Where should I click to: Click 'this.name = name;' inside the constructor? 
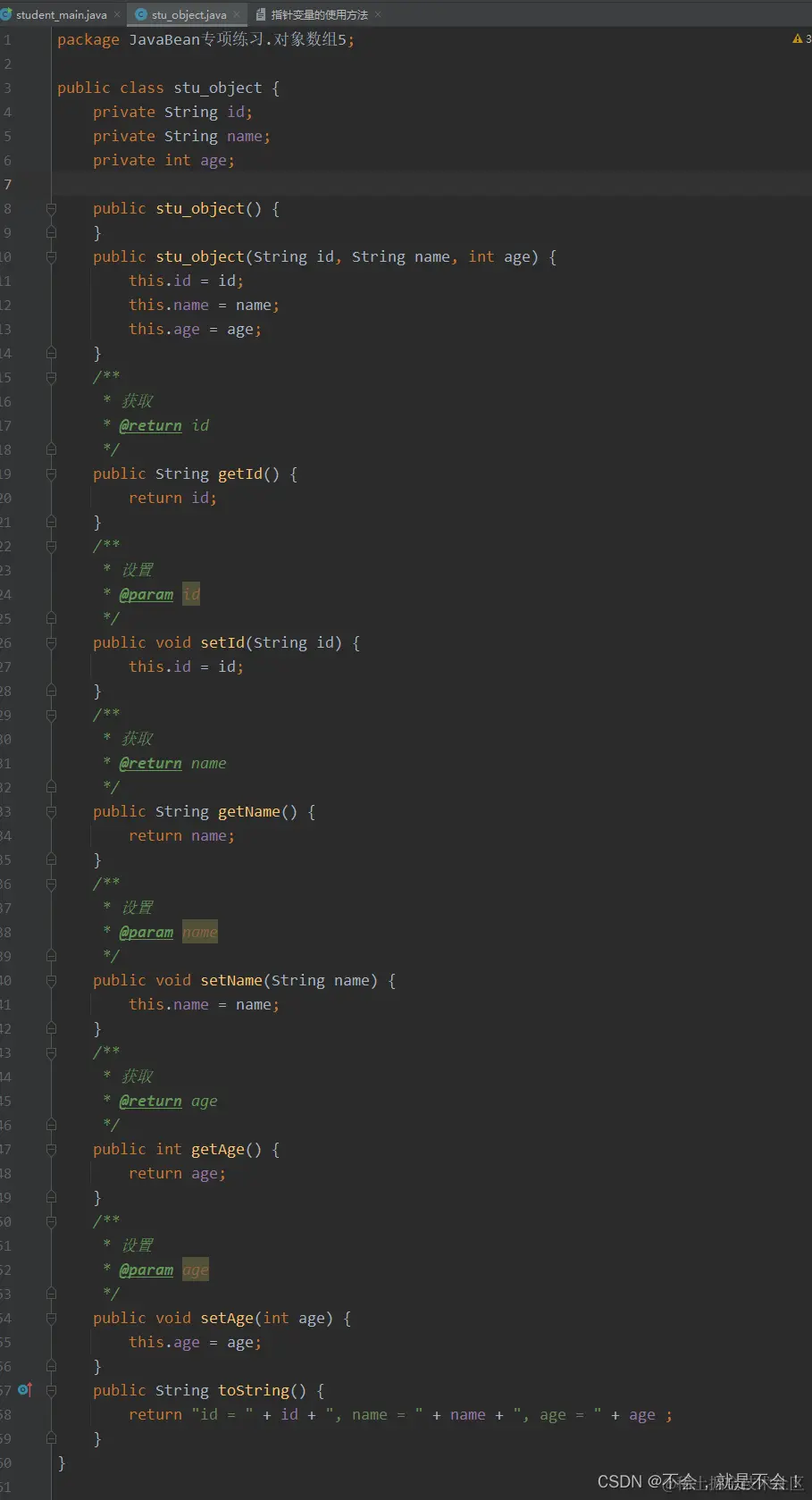pos(205,305)
